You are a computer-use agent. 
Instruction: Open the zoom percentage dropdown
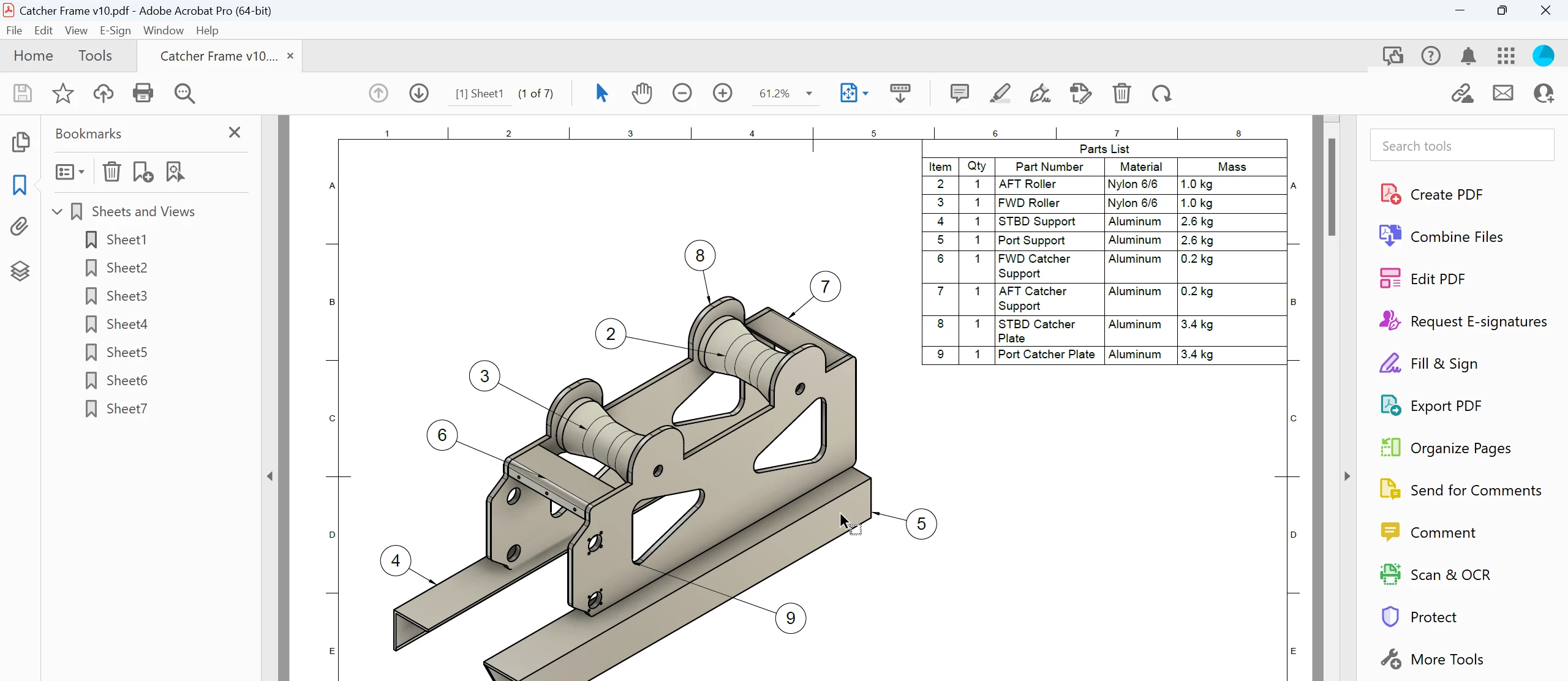coord(809,94)
